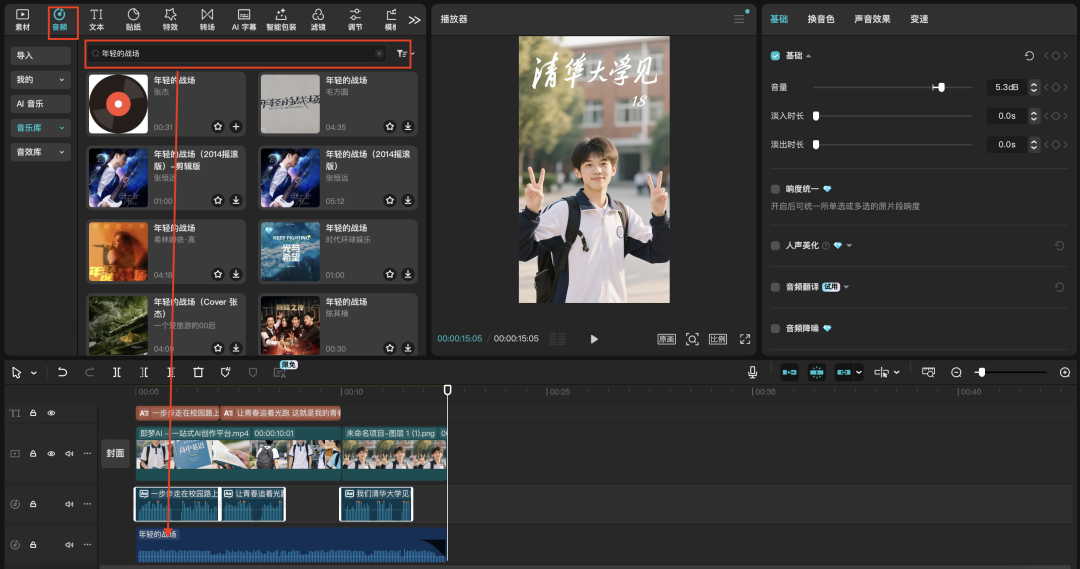Click the 封面 cover button

coord(116,453)
